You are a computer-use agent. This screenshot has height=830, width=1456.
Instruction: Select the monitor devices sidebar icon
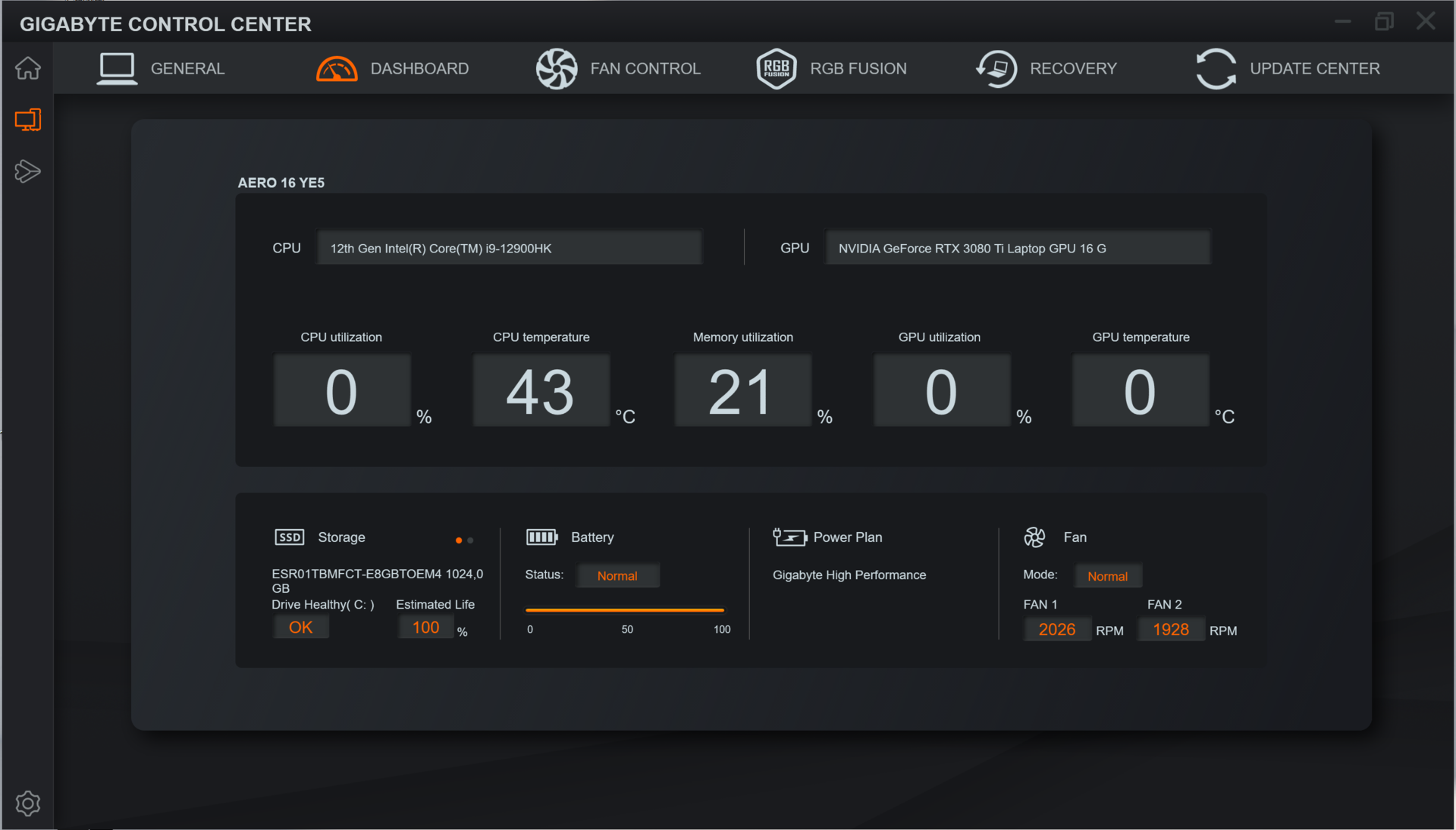(28, 120)
